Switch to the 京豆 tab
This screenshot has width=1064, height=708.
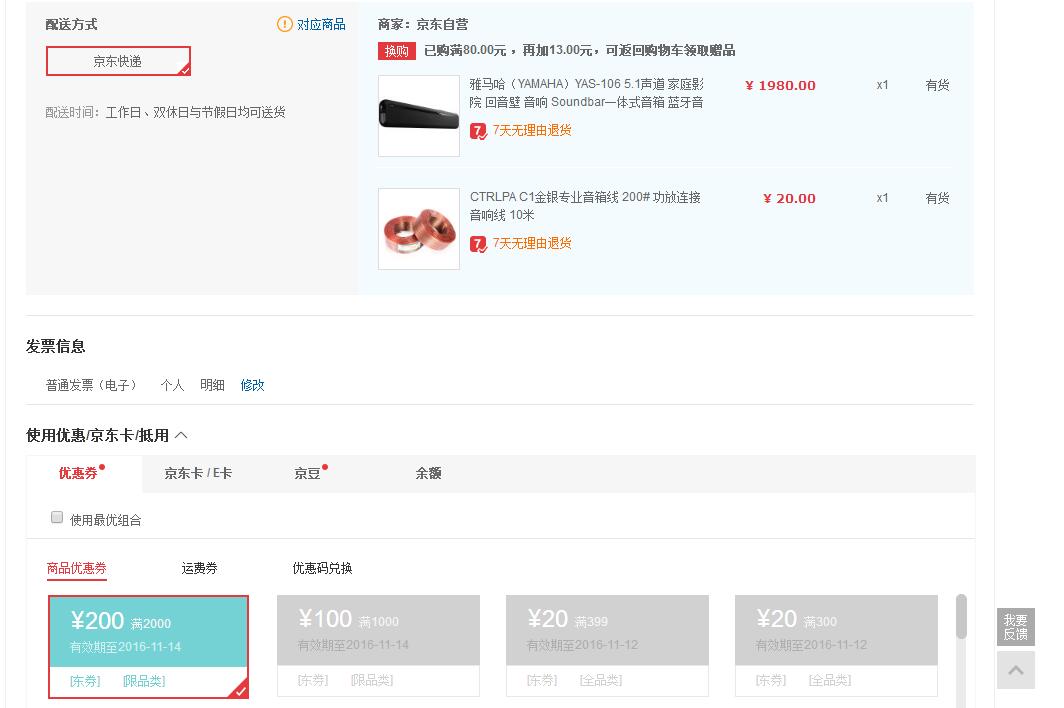(x=307, y=473)
